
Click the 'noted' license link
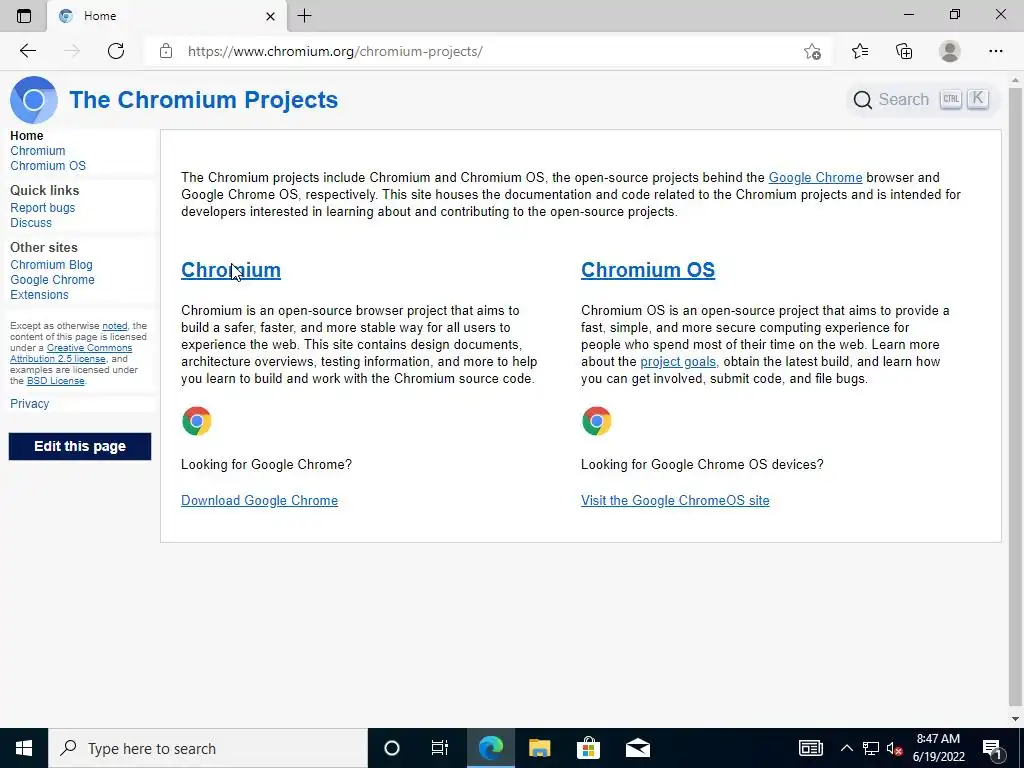point(114,326)
